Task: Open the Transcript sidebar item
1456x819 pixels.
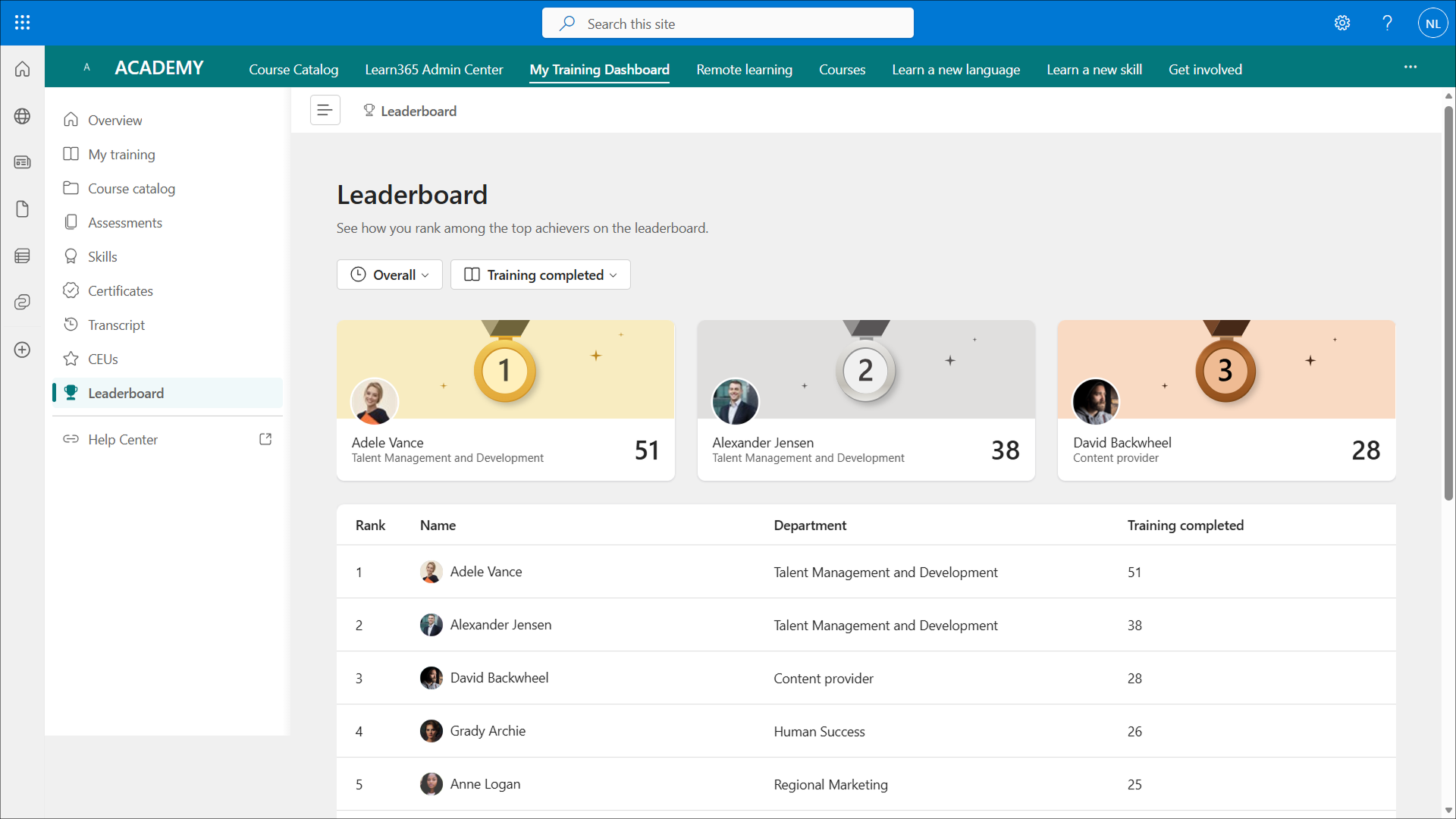Action: [x=116, y=325]
